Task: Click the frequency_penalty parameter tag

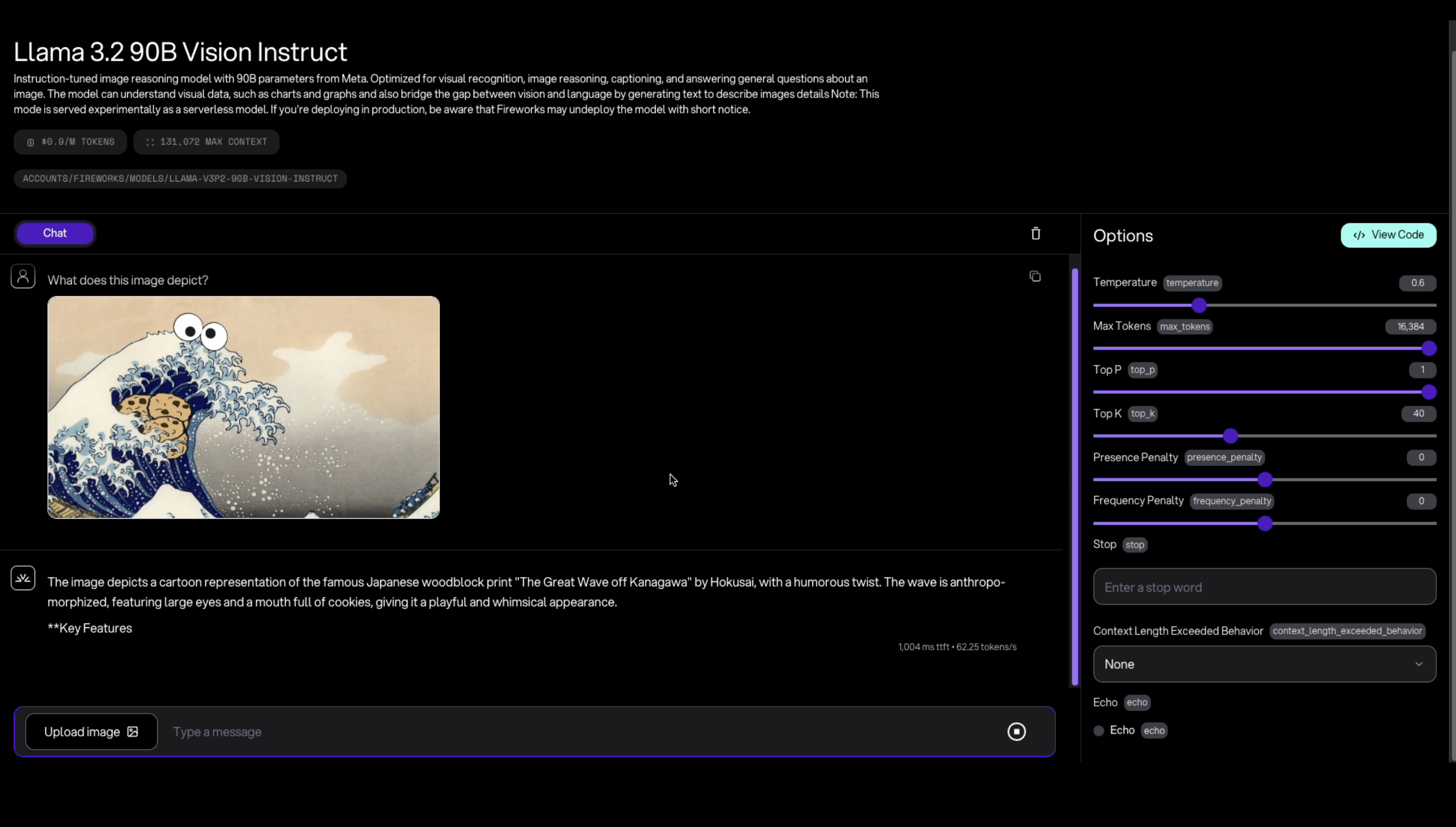Action: point(1231,501)
